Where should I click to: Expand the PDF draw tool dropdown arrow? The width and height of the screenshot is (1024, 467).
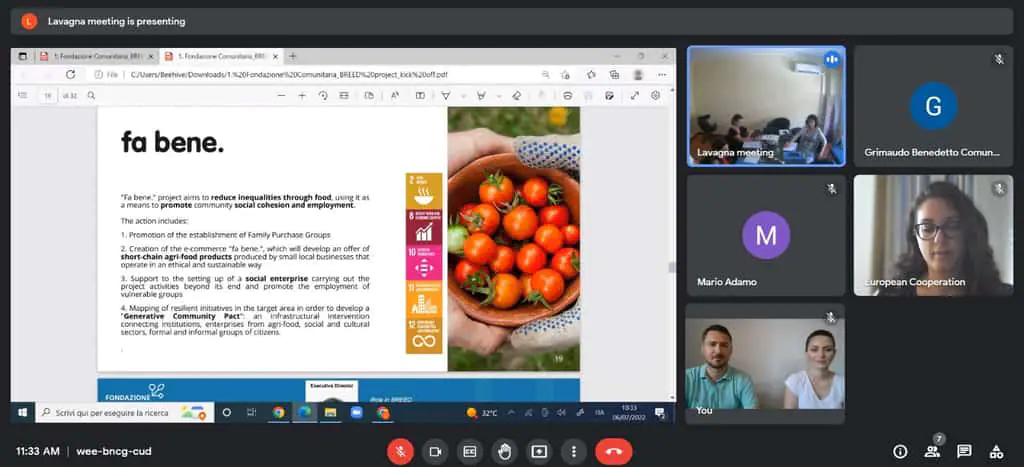[x=461, y=95]
